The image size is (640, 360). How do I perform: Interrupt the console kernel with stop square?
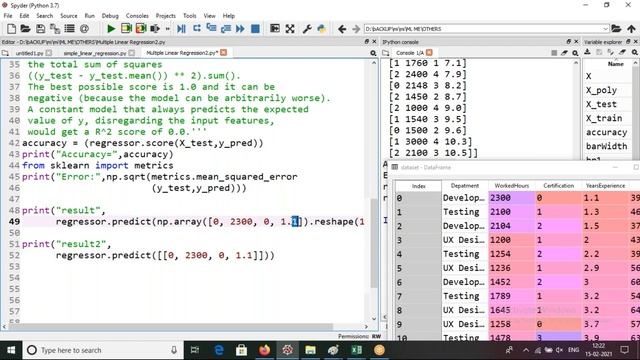point(554,53)
